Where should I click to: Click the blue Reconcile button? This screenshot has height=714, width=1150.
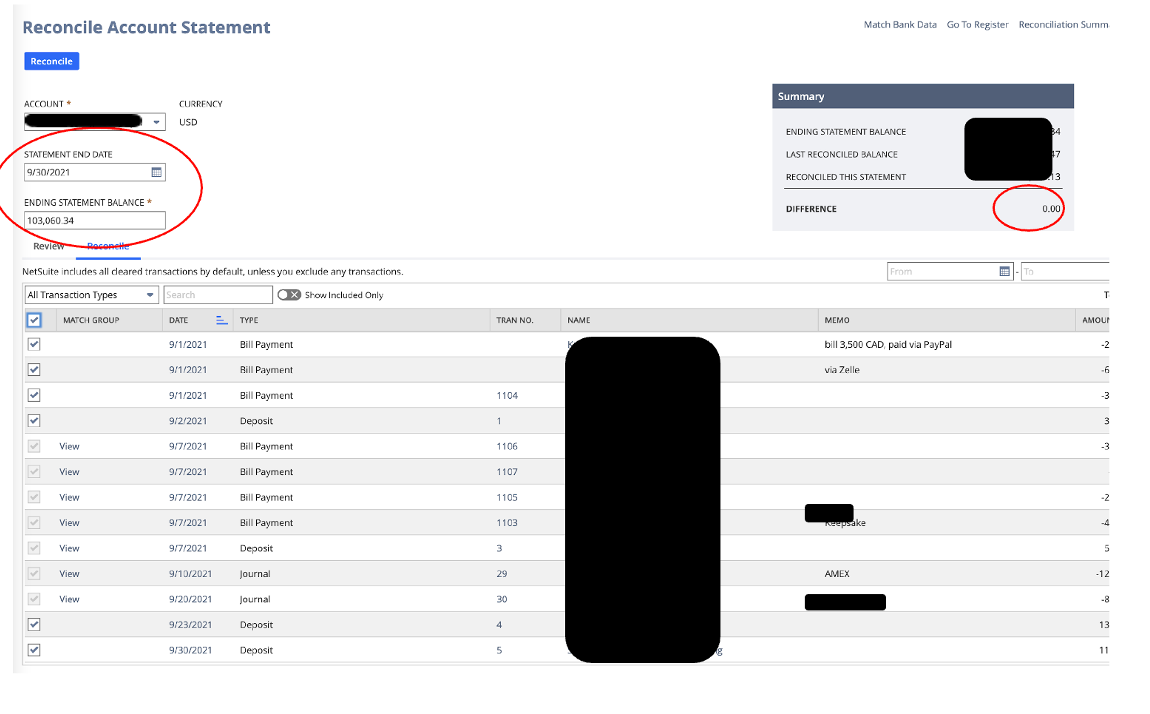[x=51, y=61]
